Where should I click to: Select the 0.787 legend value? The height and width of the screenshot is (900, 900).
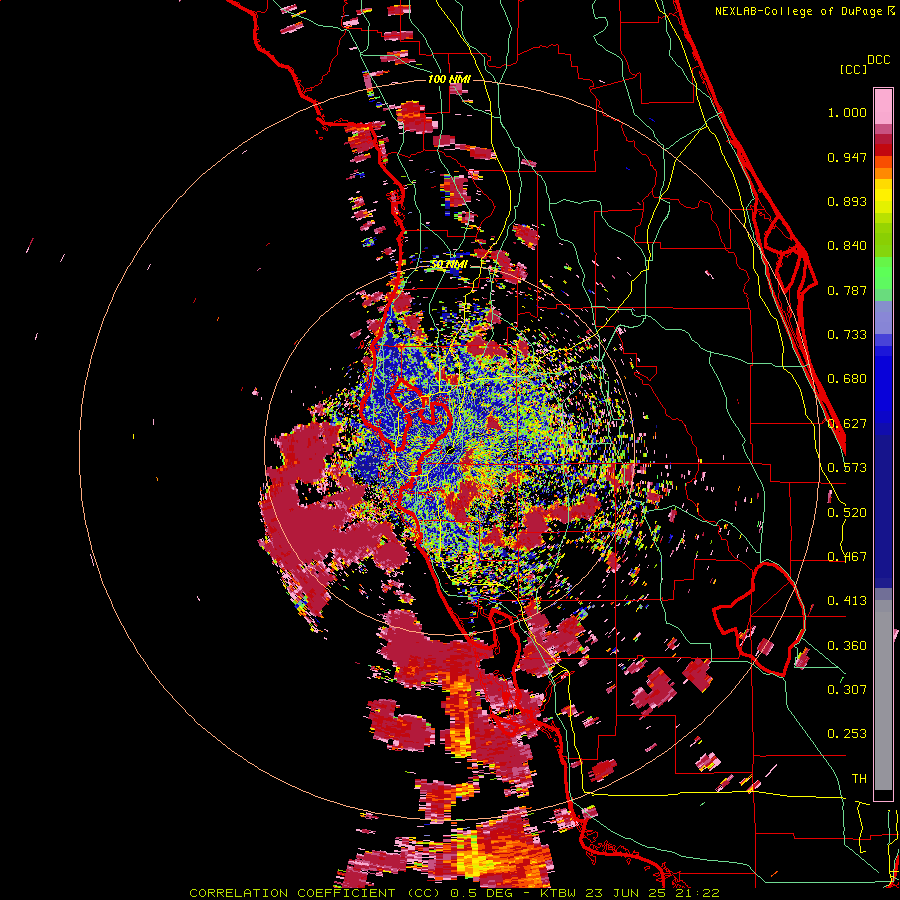point(847,290)
